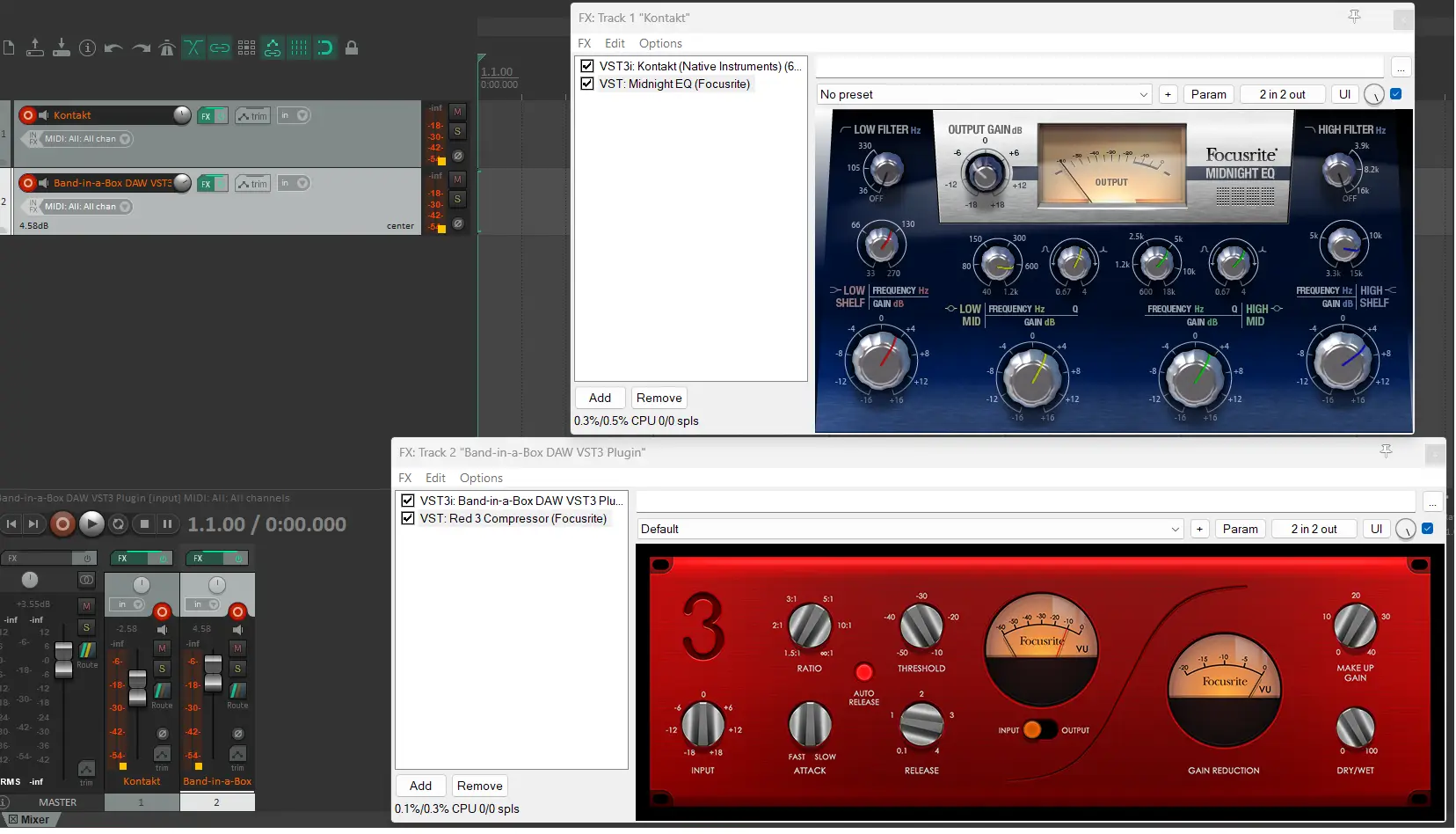
Task: Click Add in the Track 2 FX chain
Action: point(420,785)
